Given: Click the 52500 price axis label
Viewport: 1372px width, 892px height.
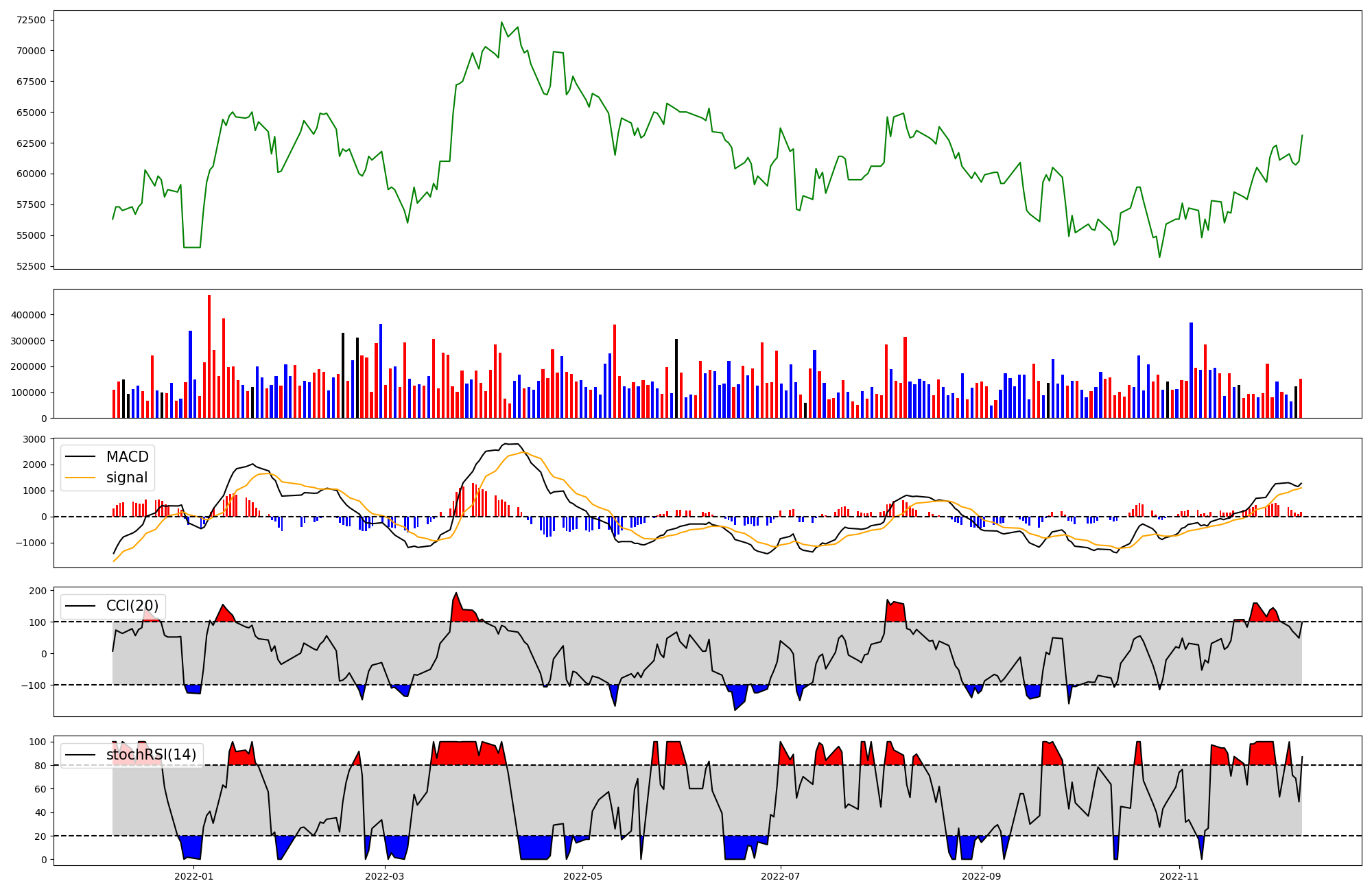Looking at the screenshot, I should tap(32, 266).
